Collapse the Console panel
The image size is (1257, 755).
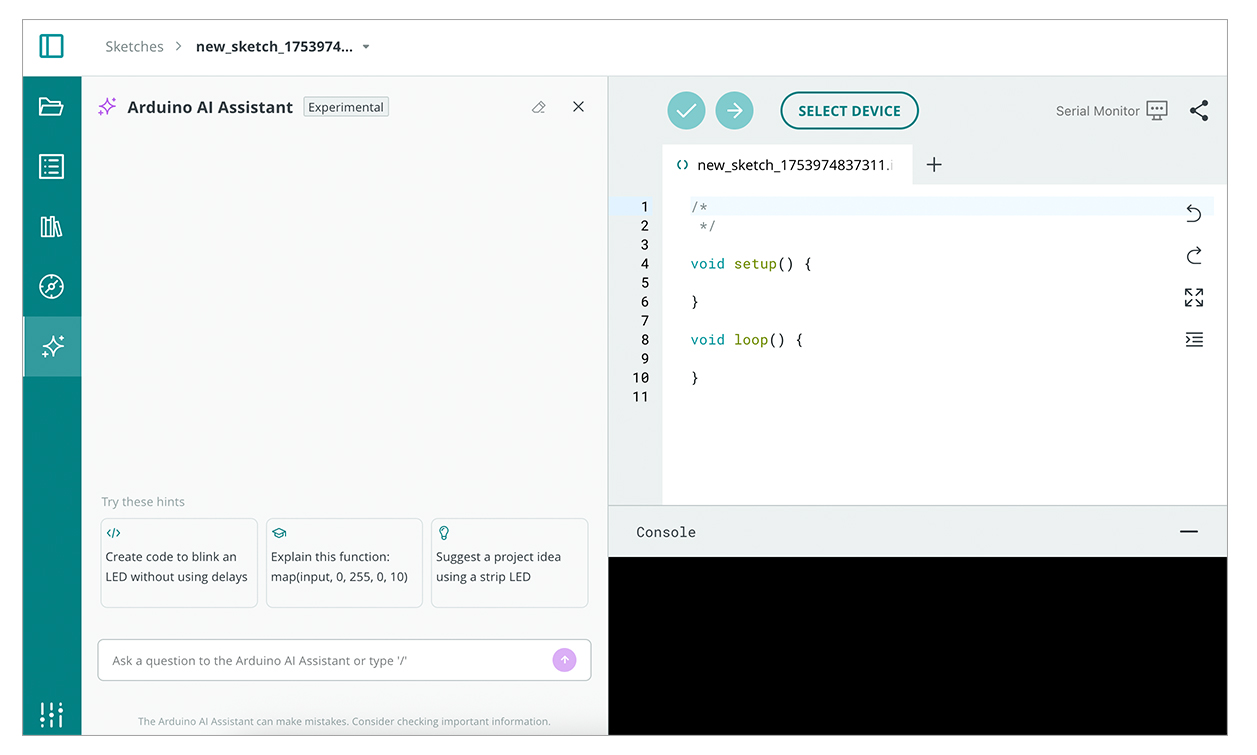(x=1188, y=532)
